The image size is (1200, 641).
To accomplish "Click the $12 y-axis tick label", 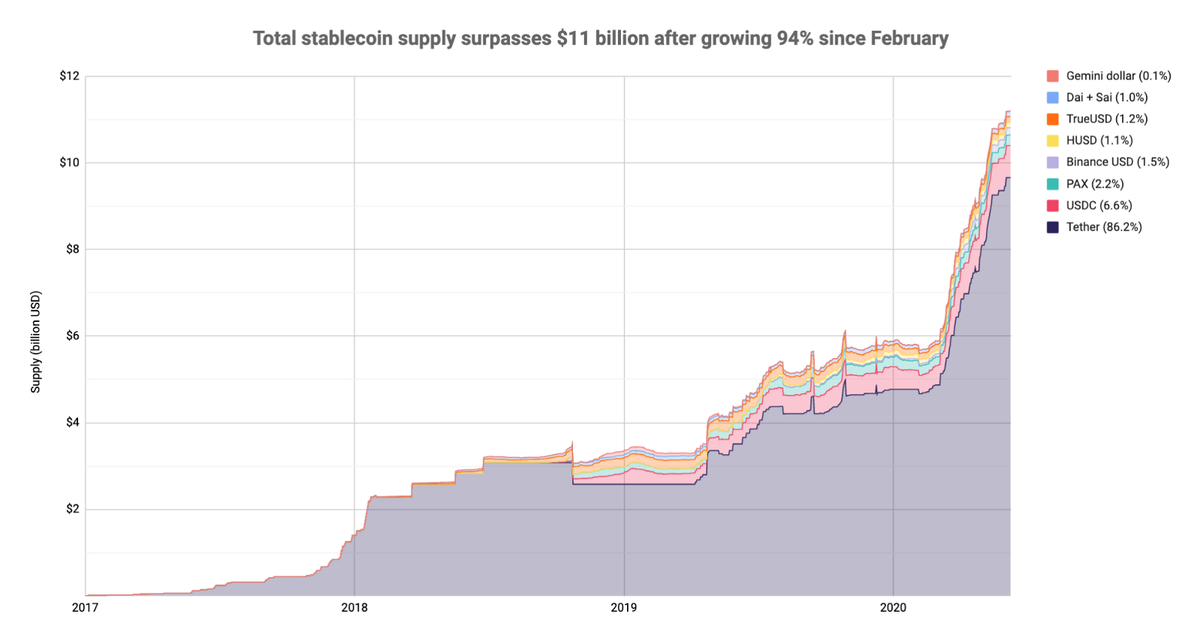I will click(68, 76).
